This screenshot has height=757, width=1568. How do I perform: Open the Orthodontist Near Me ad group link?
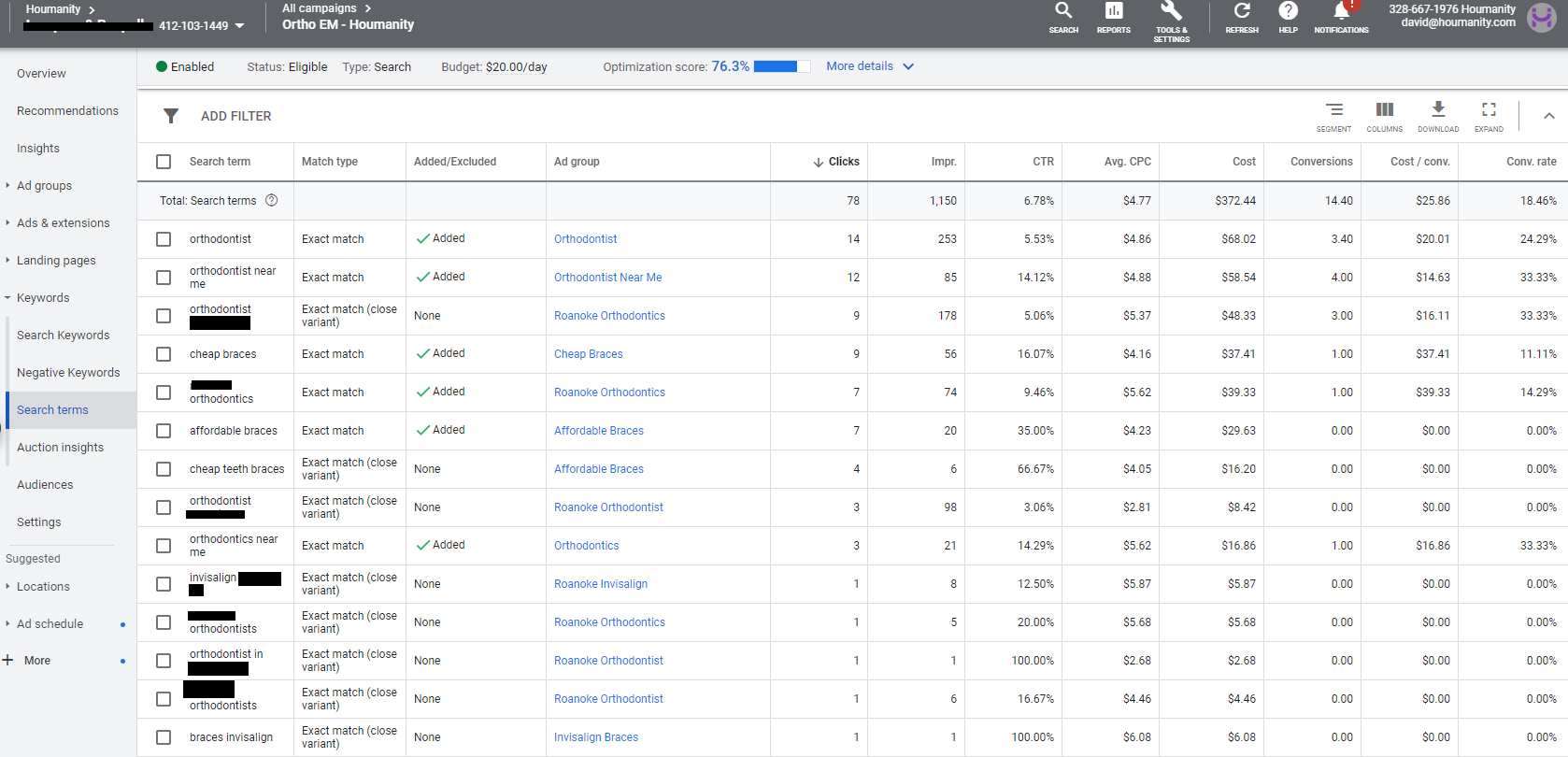608,278
